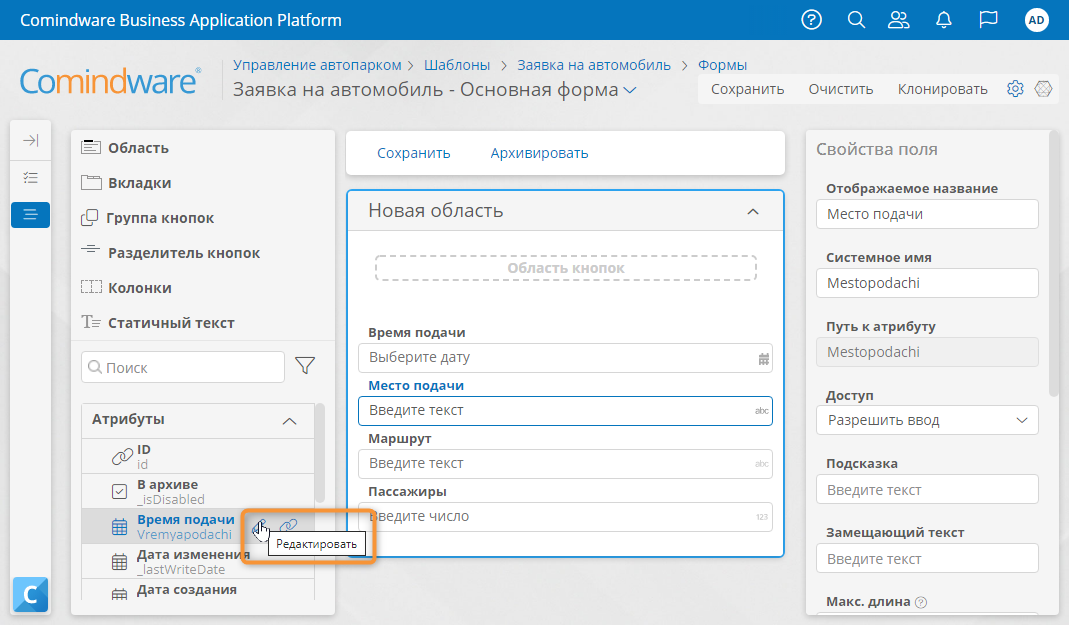1069x625 pixels.
Task: Open the users group icon
Action: tap(899, 20)
